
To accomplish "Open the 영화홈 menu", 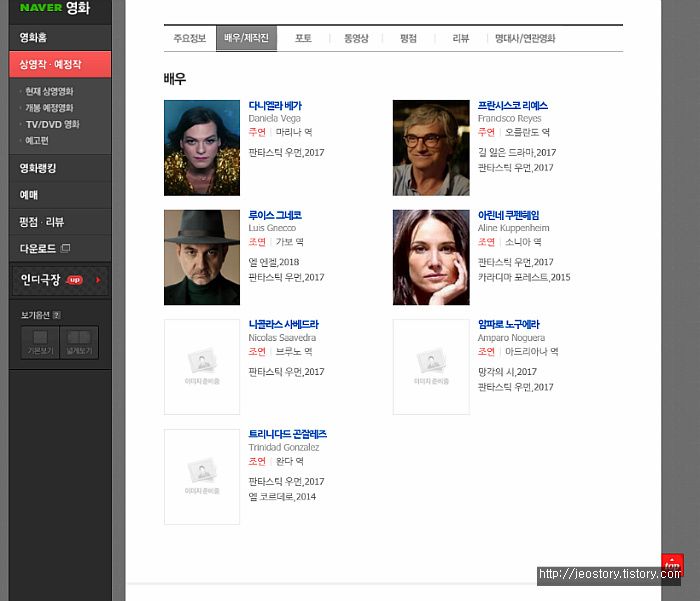I will (x=60, y=38).
